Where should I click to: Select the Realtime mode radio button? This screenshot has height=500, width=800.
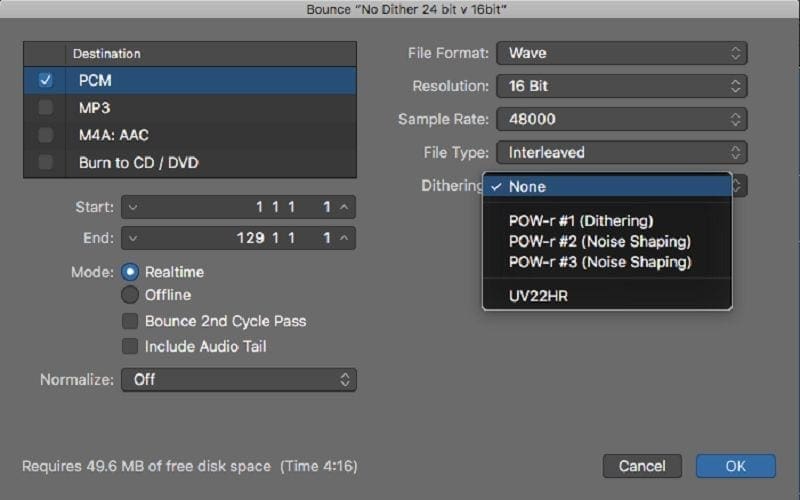tap(130, 272)
